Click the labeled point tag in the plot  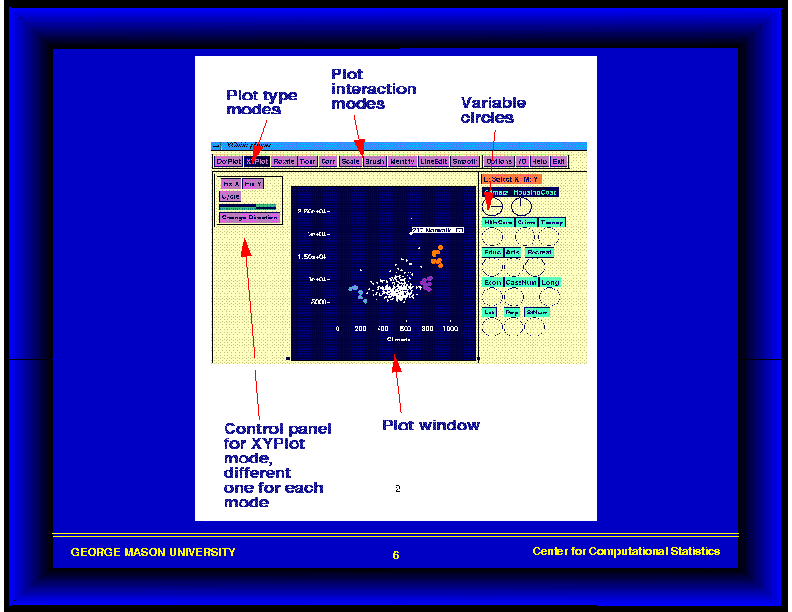pos(437,230)
